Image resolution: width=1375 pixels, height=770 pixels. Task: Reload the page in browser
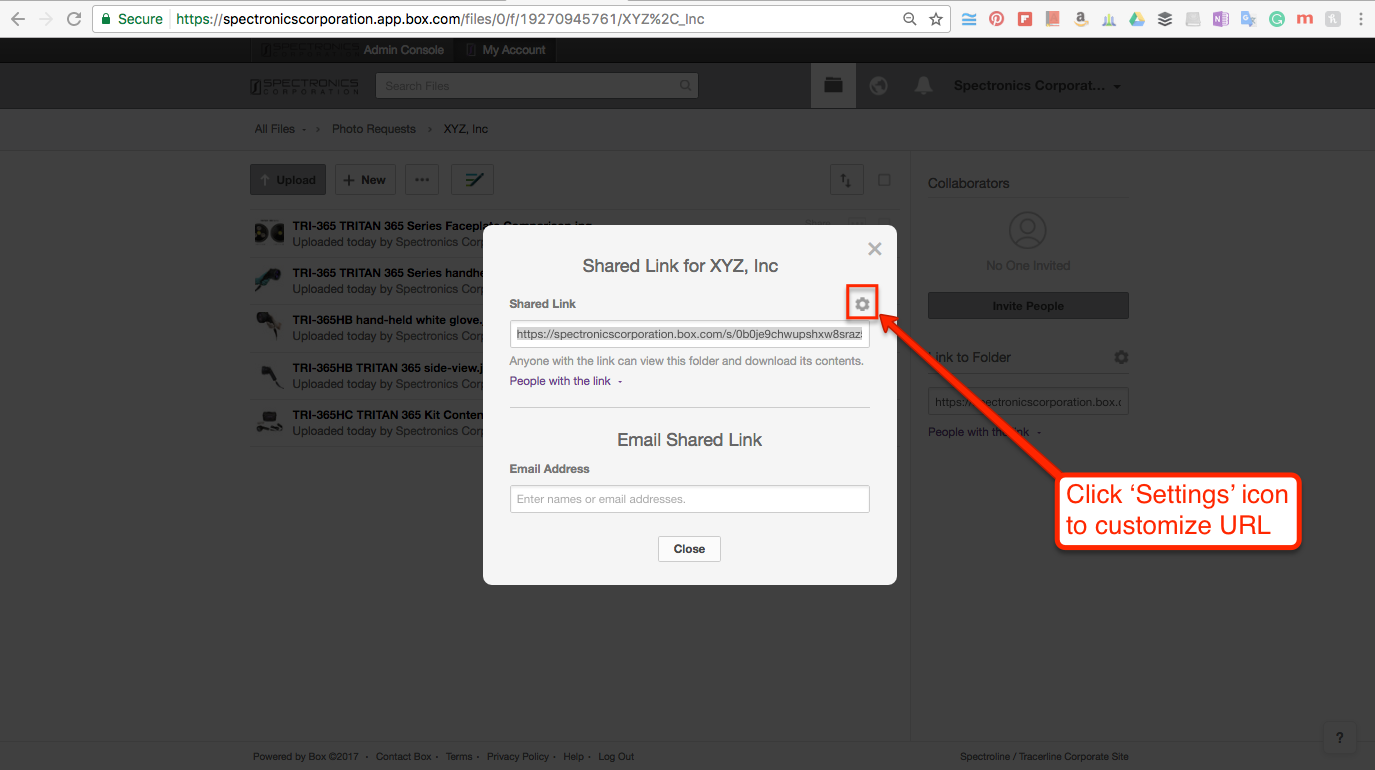pyautogui.click(x=73, y=19)
